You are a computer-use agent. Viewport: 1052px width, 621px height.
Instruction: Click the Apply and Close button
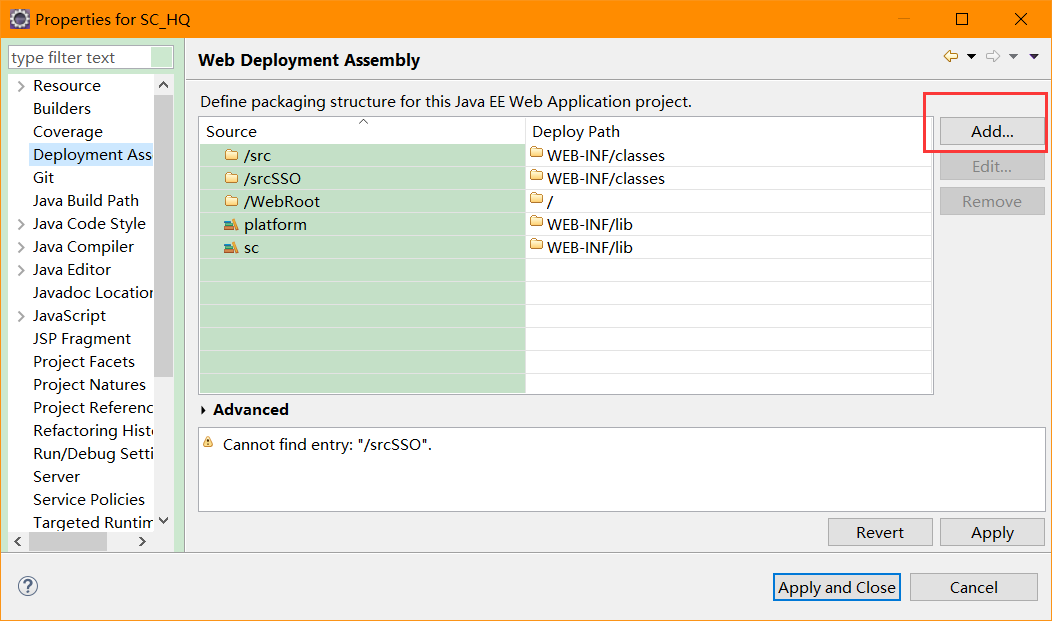(x=837, y=587)
